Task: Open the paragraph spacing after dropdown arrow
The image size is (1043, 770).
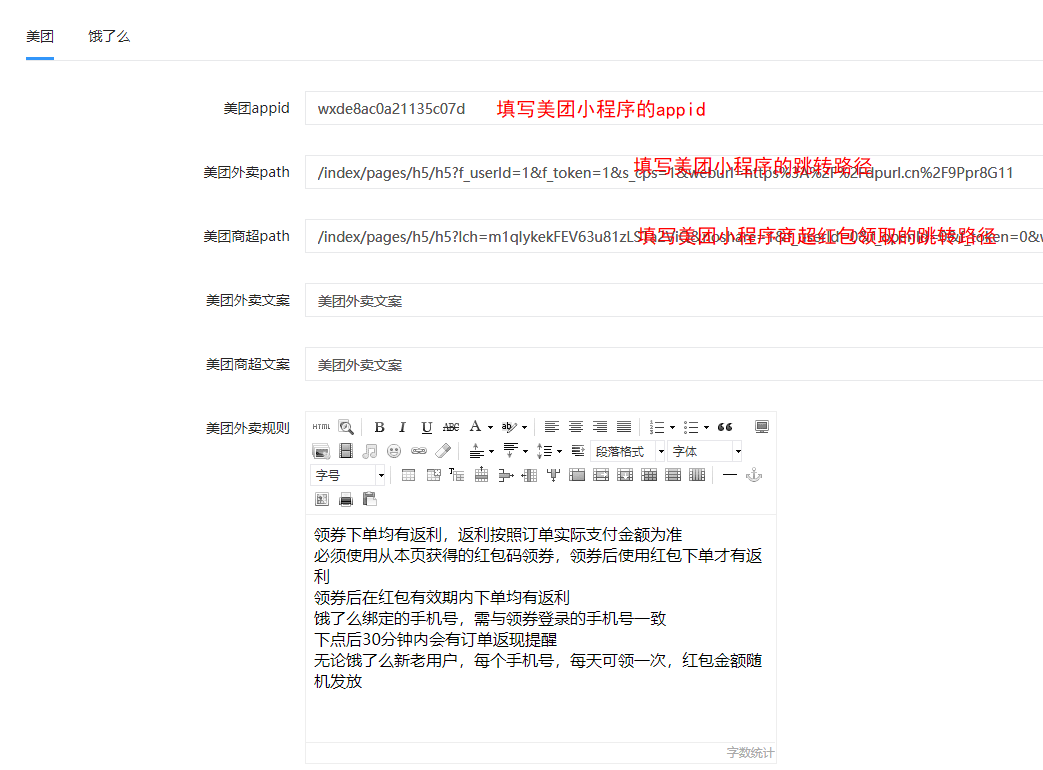Action: point(525,451)
